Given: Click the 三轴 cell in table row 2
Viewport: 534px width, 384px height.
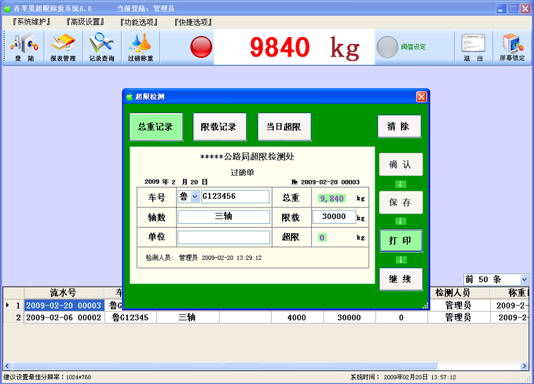Looking at the screenshot, I should [x=187, y=318].
